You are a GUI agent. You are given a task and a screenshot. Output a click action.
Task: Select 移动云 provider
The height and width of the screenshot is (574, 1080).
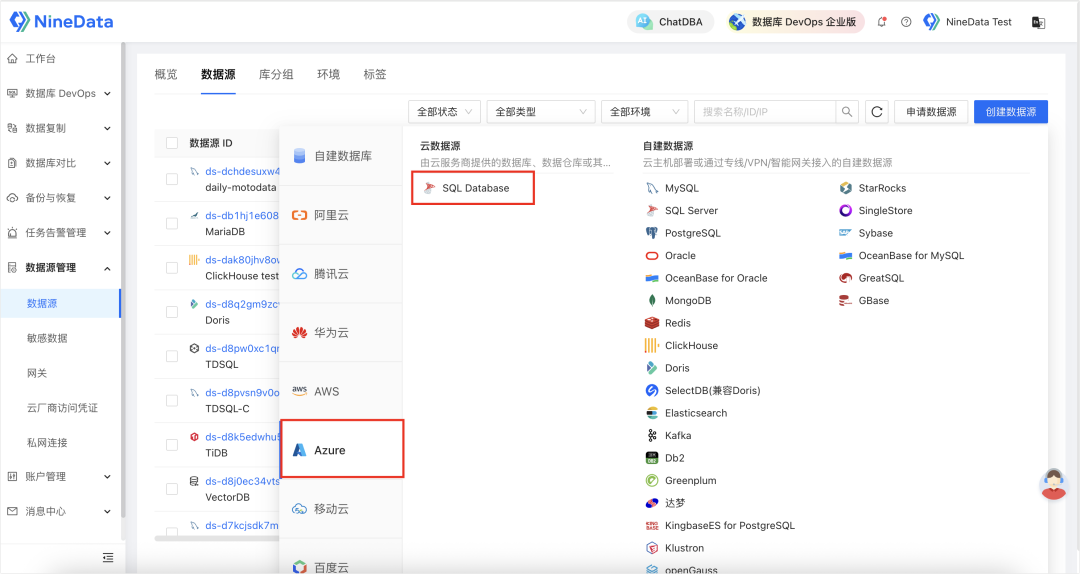(x=342, y=509)
